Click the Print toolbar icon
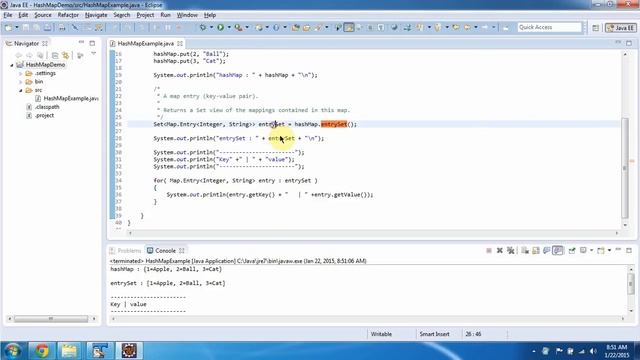Screen dimensions: 640x360 (x=62, y=27)
